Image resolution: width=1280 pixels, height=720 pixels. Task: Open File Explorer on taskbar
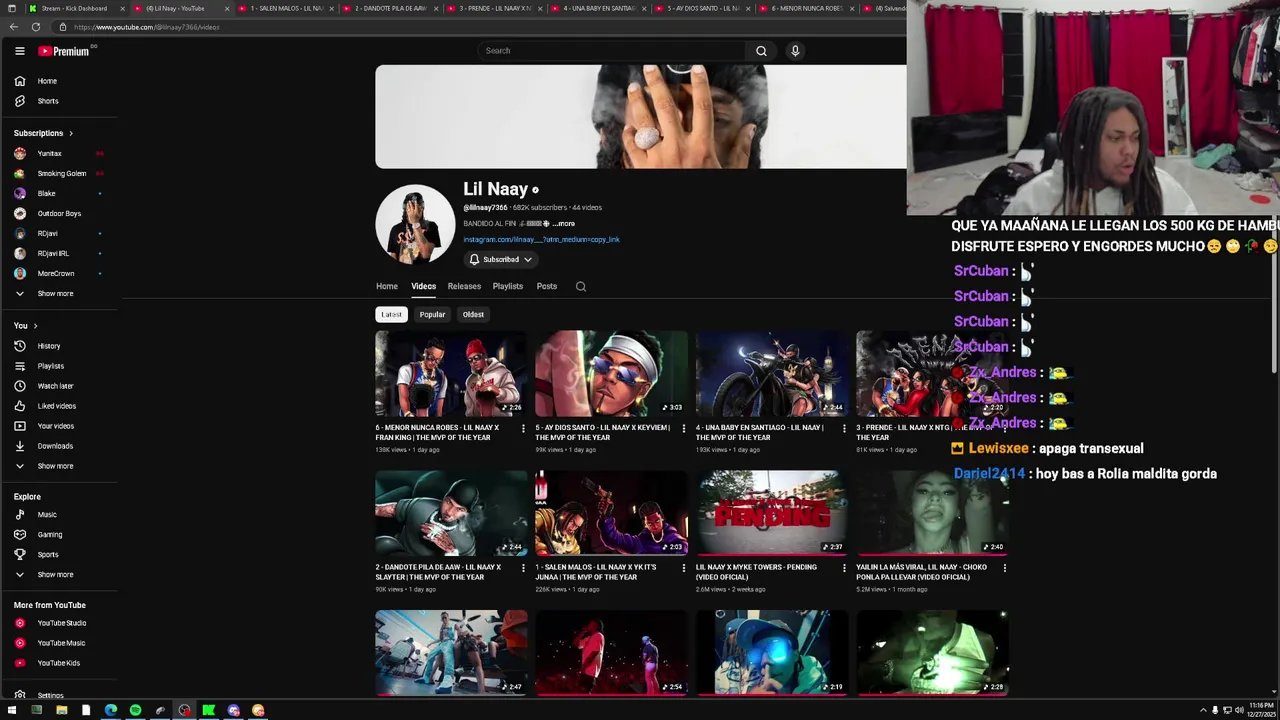pyautogui.click(x=61, y=710)
